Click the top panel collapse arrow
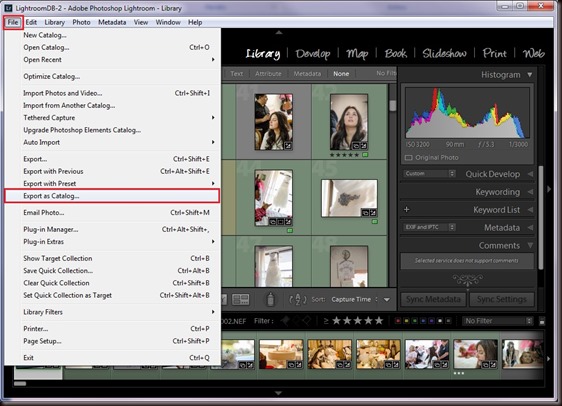Image resolution: width=562 pixels, height=406 pixels. tap(279, 33)
